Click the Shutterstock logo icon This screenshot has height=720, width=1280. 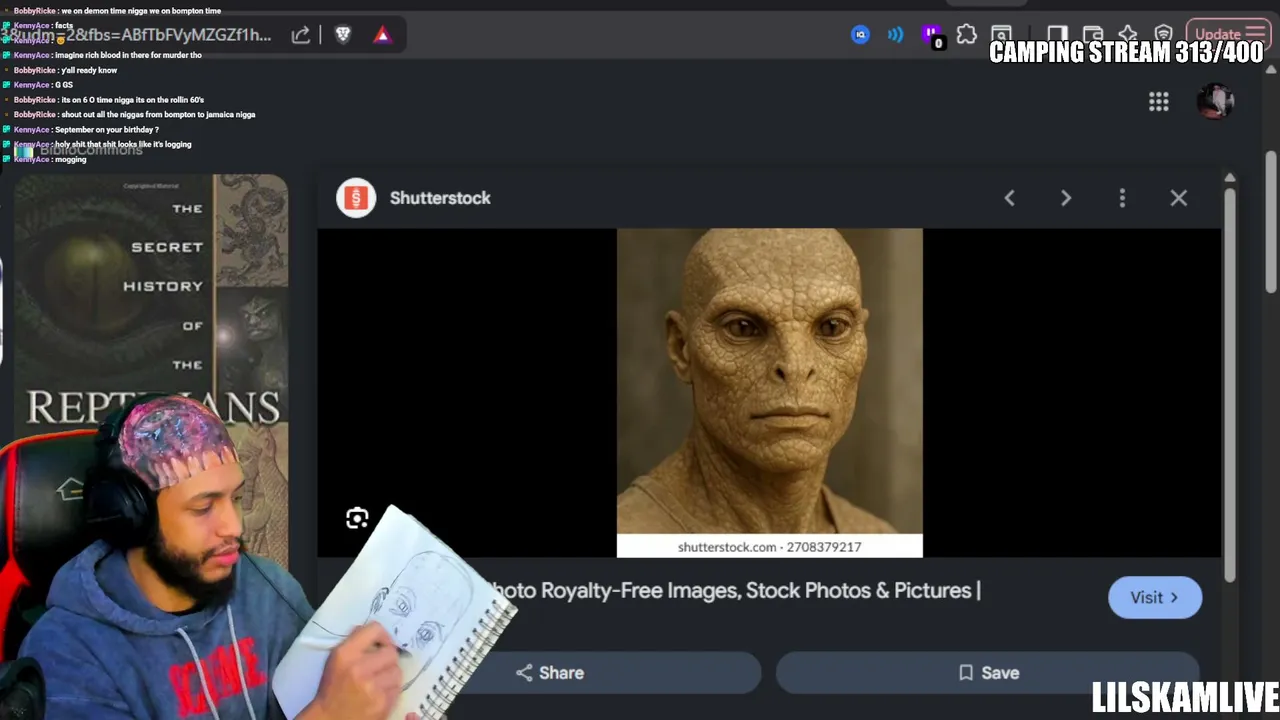pyautogui.click(x=355, y=198)
